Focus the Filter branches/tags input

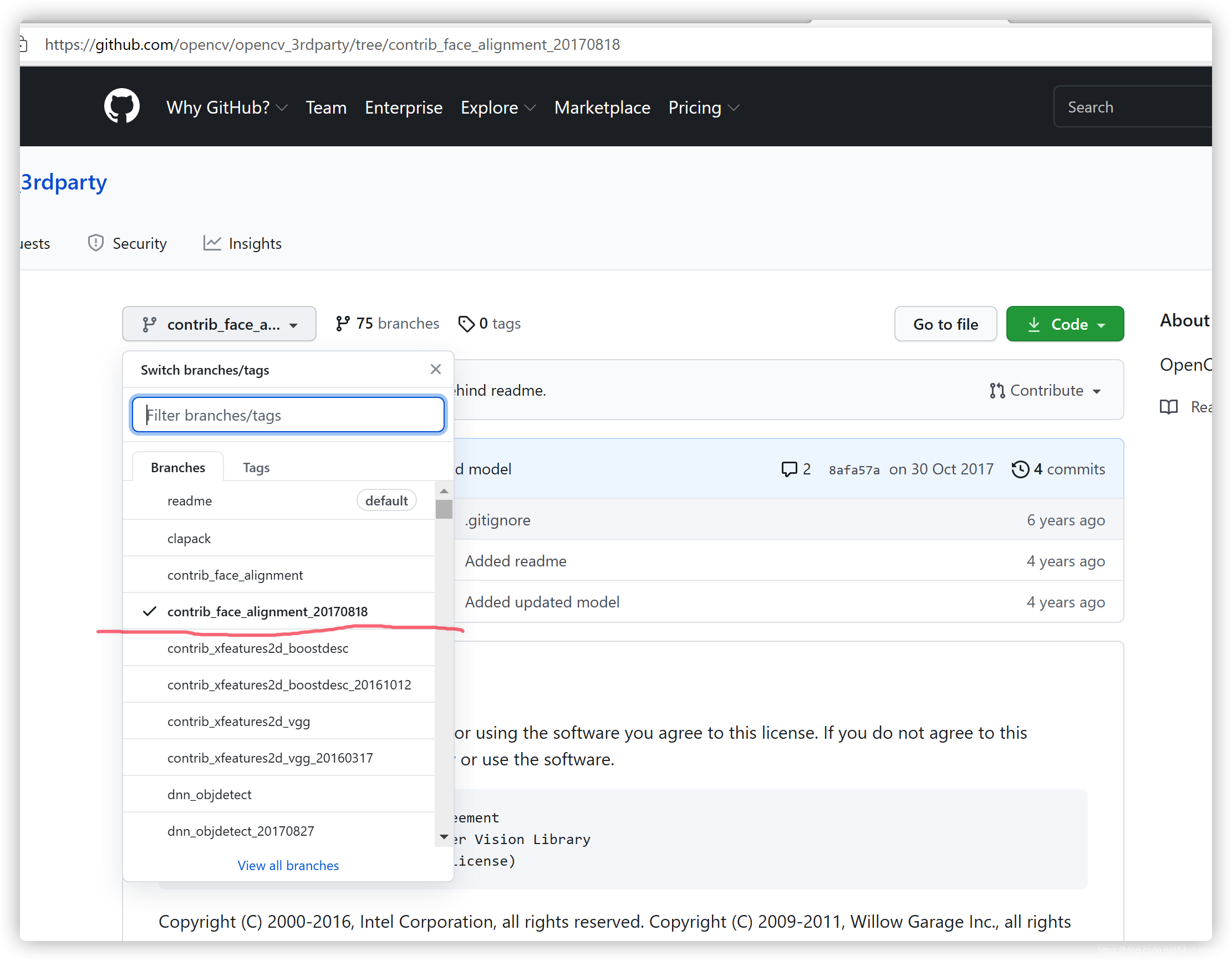tap(288, 415)
